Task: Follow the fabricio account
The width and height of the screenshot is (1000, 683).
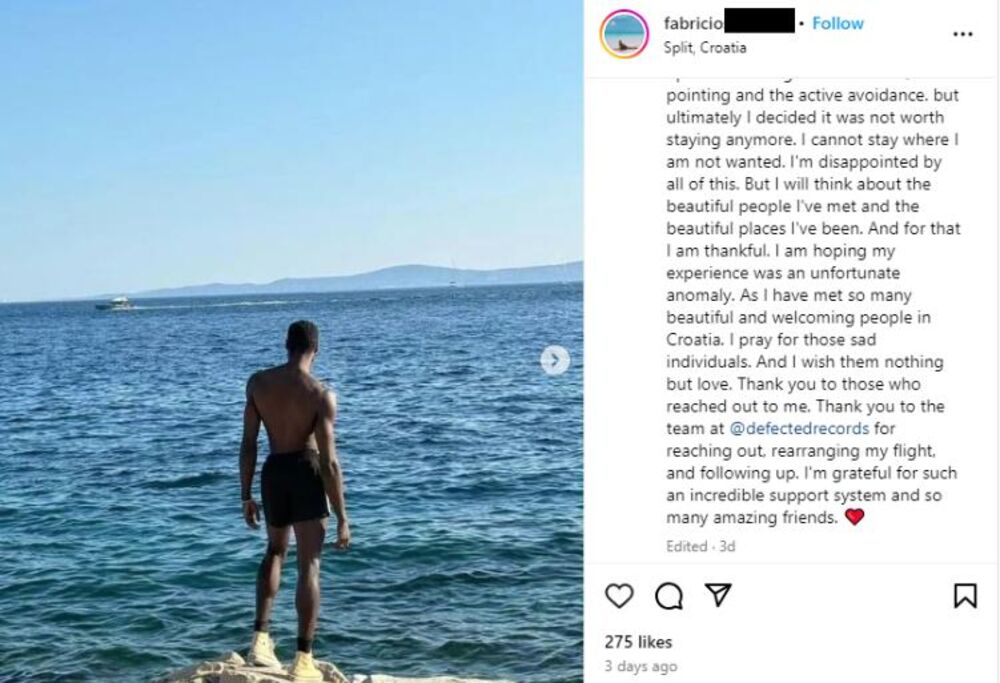Action: (837, 24)
